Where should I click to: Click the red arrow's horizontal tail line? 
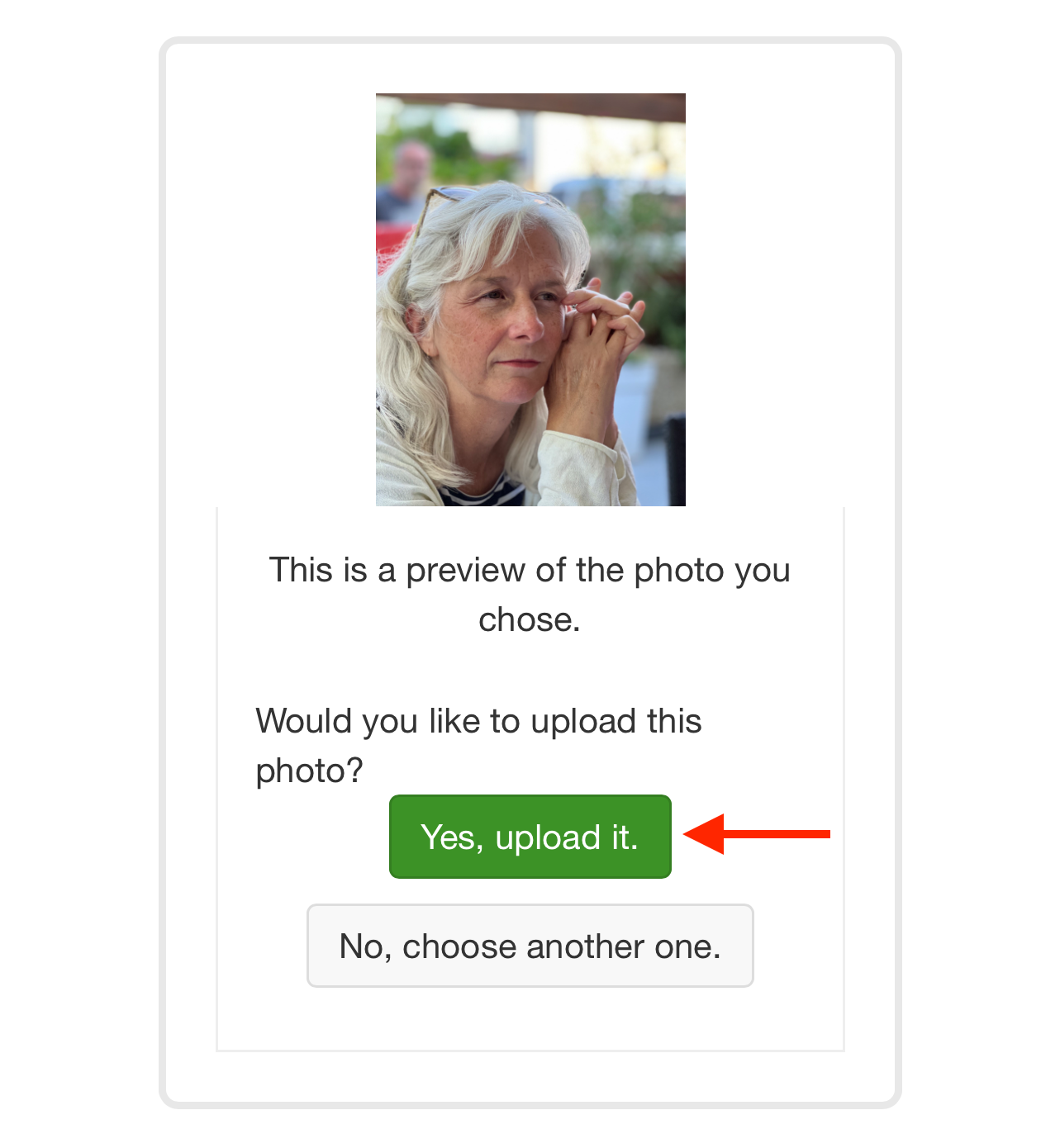pos(777,834)
